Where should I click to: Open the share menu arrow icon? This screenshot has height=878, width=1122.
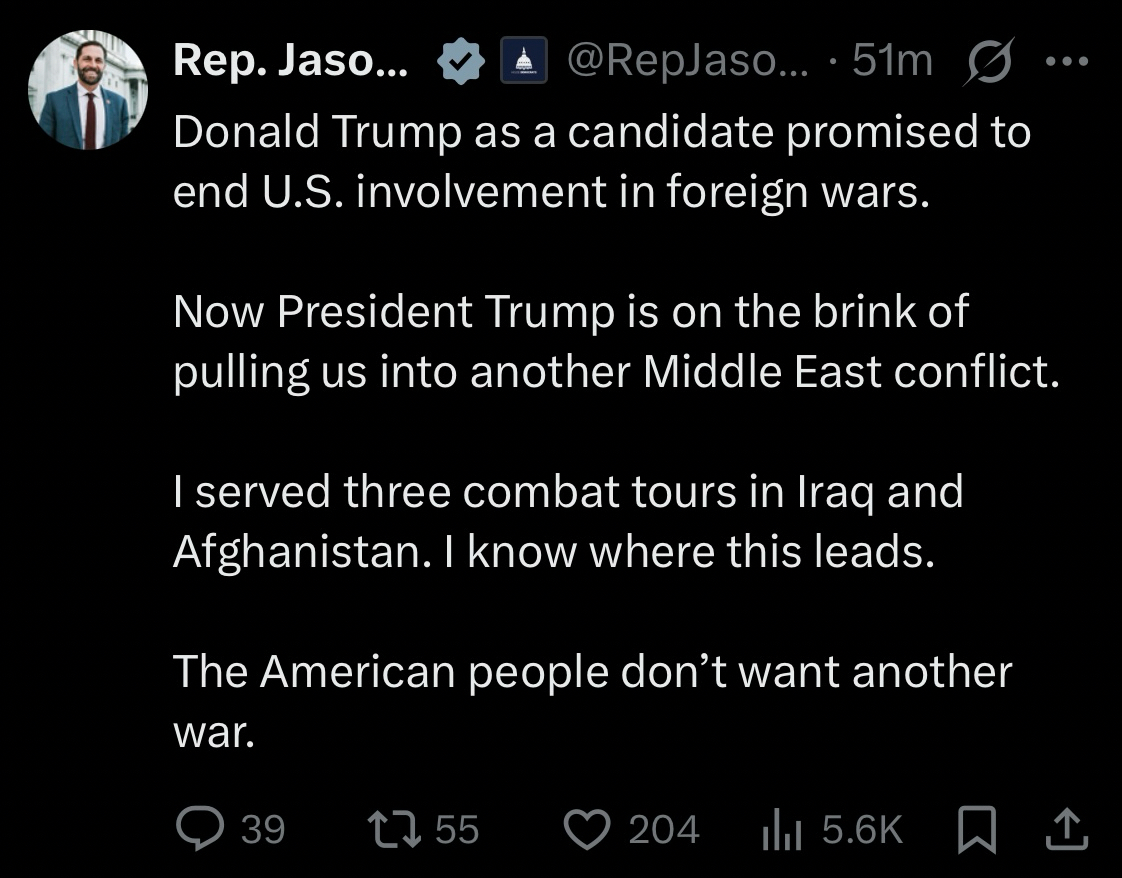(x=1067, y=827)
